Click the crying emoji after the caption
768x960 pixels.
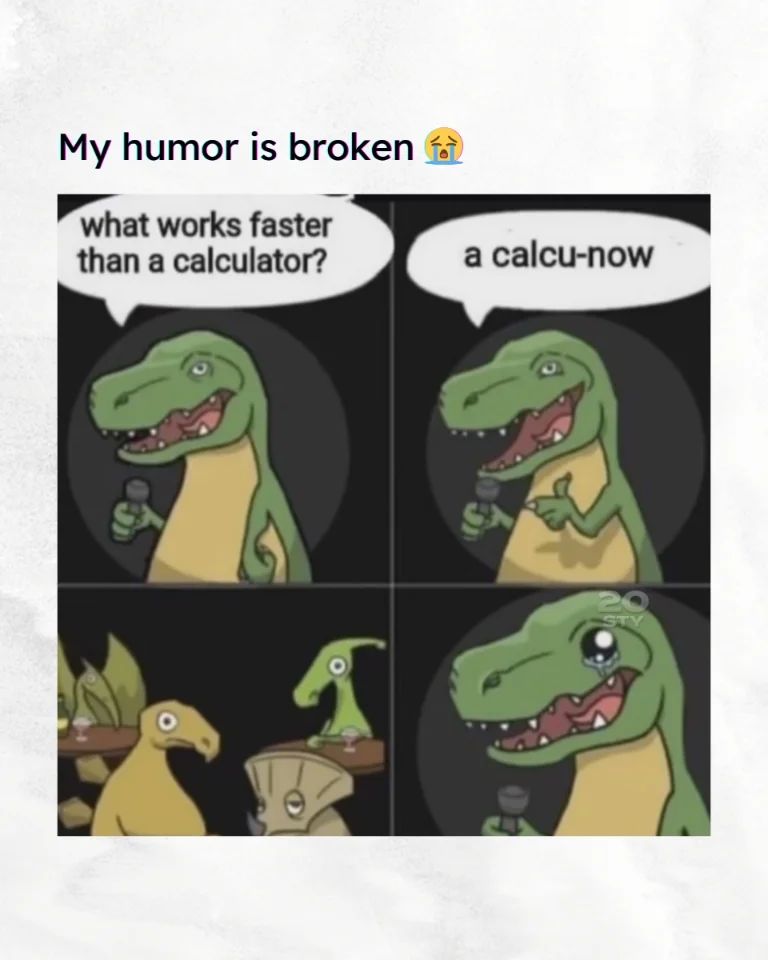(x=444, y=147)
